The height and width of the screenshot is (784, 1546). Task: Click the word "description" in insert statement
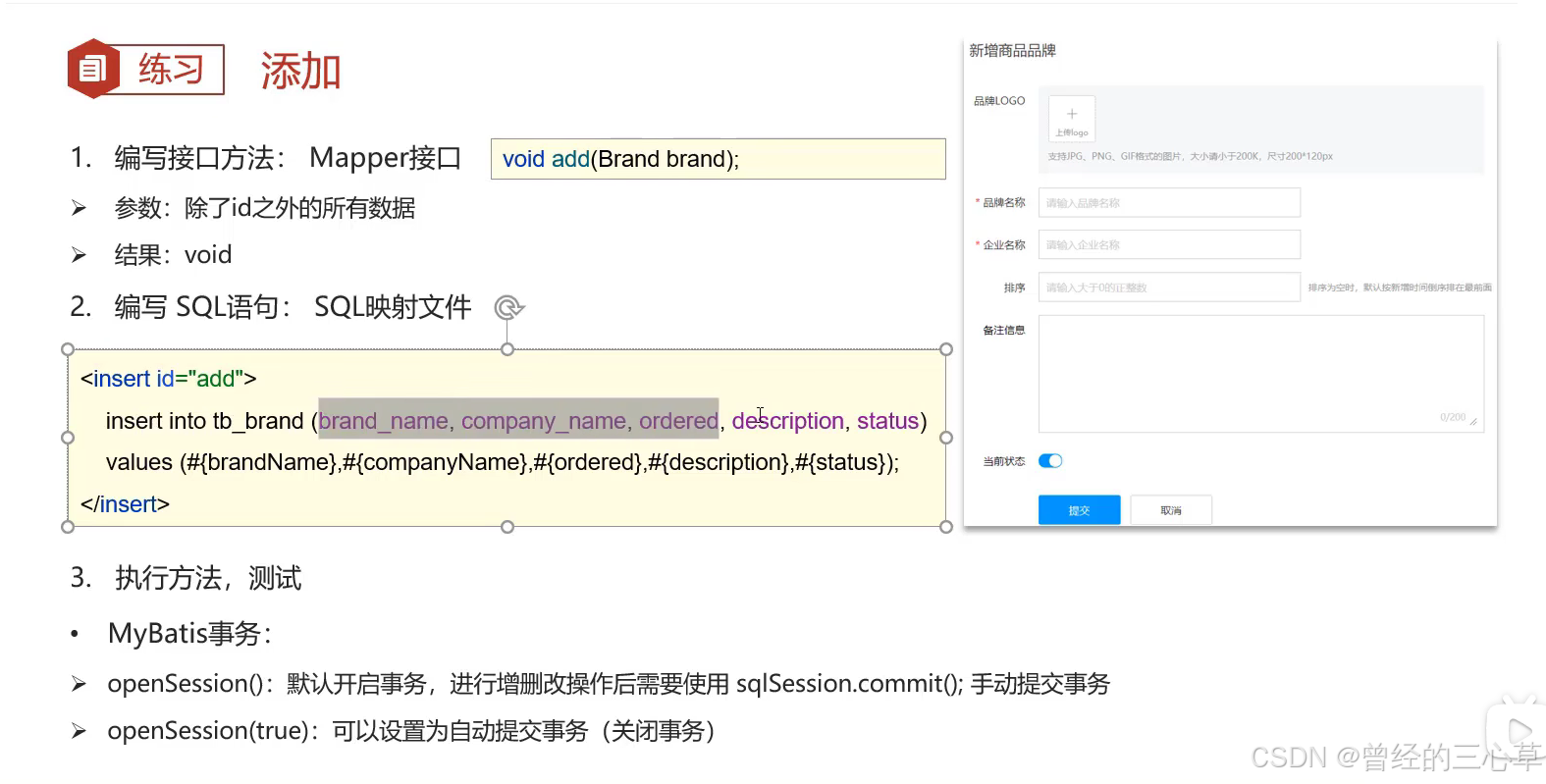click(787, 421)
